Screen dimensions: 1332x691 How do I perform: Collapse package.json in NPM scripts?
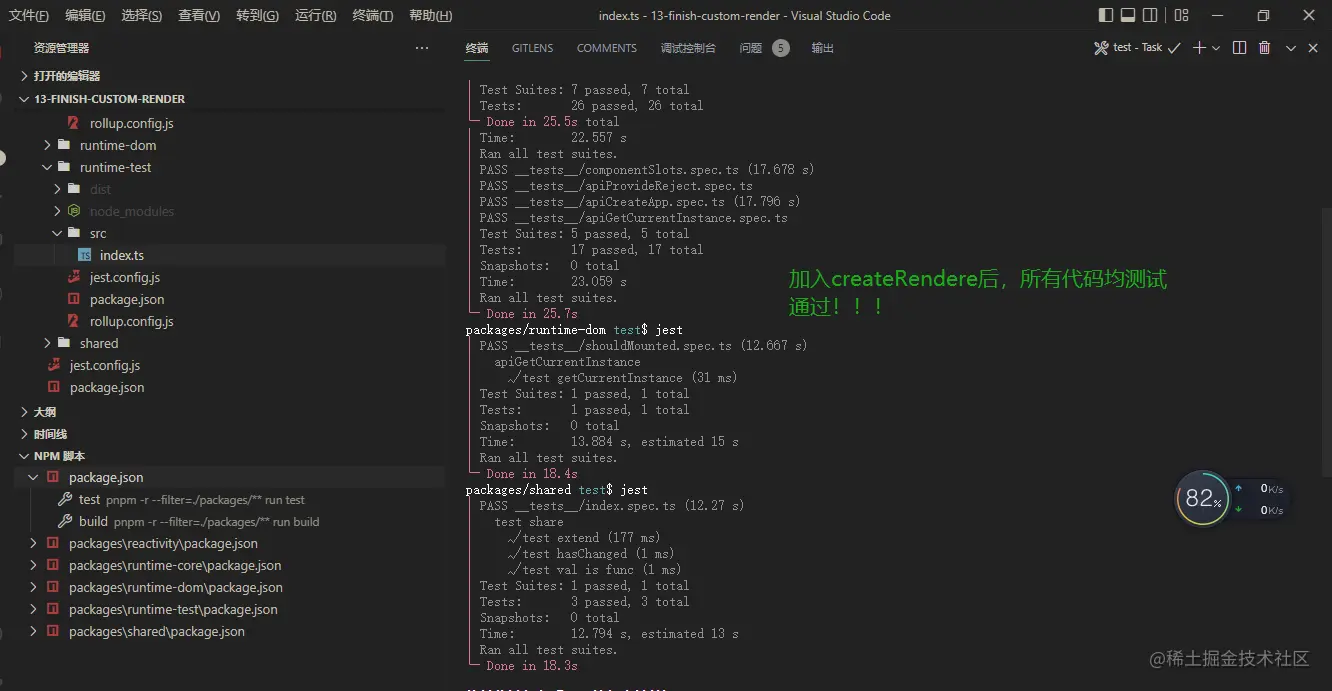point(230,477)
